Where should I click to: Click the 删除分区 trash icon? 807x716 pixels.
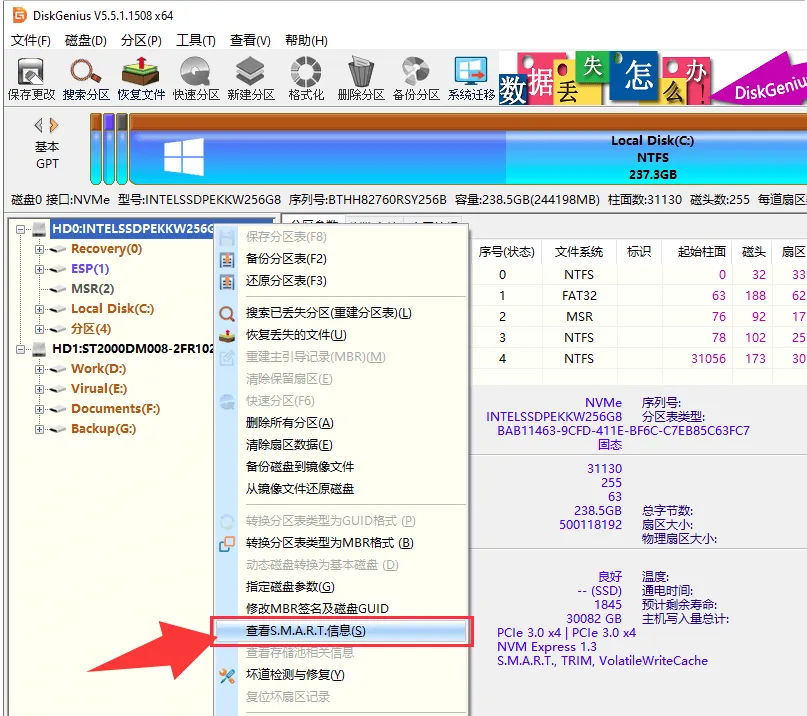coord(361,78)
